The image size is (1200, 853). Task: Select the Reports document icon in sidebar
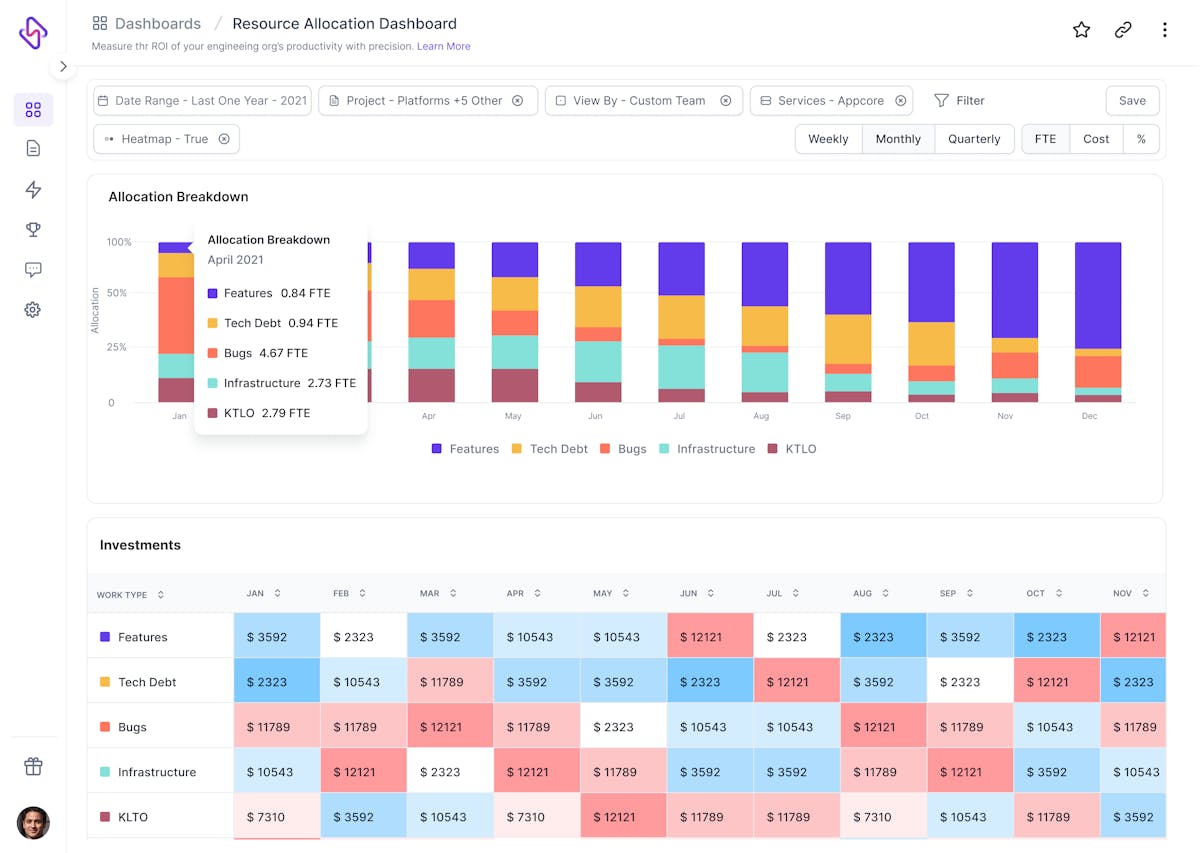click(x=33, y=146)
